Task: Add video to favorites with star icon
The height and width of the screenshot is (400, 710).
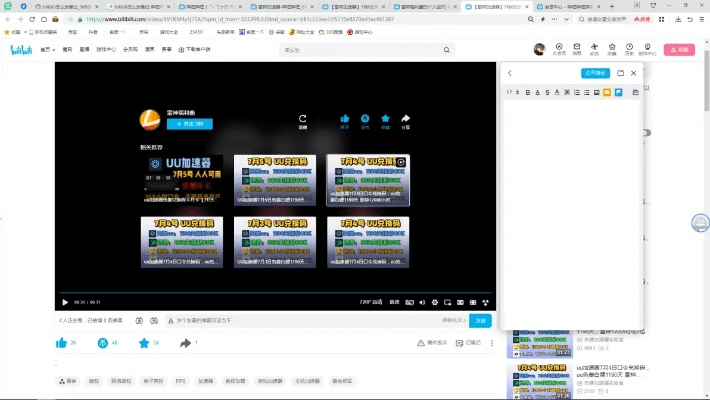Action: 143,343
